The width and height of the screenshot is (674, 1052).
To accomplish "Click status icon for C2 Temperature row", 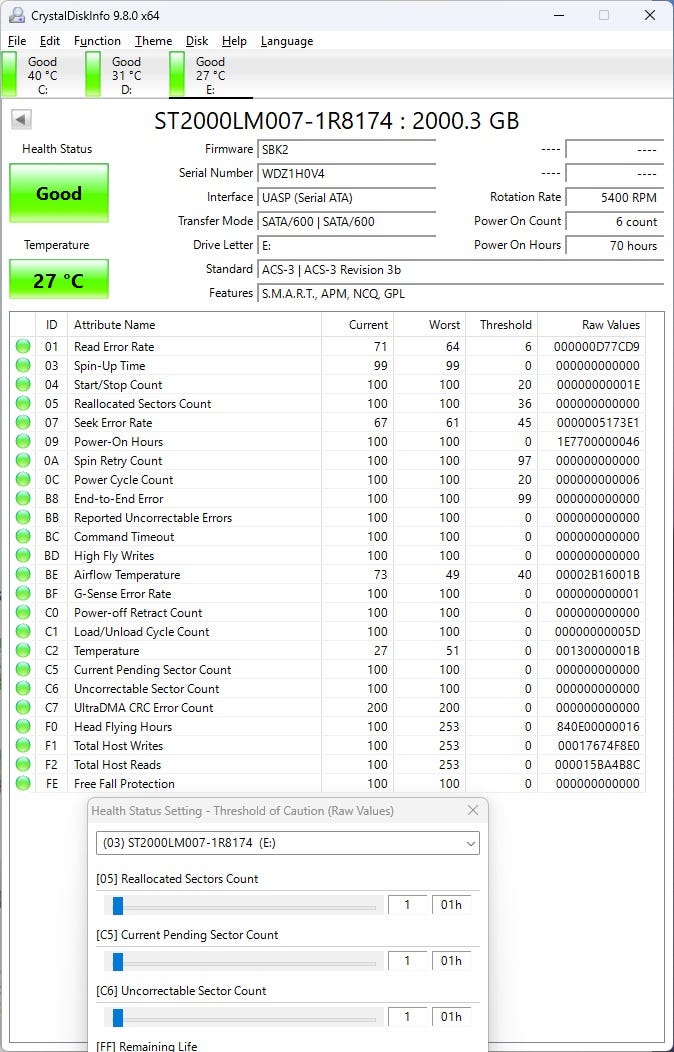I will (x=23, y=651).
